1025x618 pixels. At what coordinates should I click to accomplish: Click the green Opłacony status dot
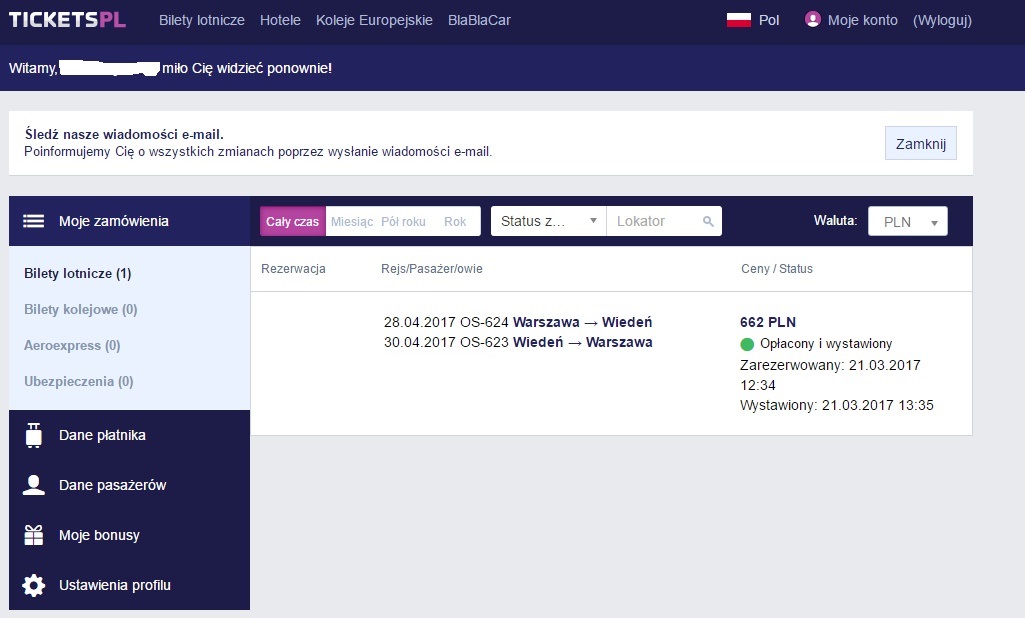point(747,344)
